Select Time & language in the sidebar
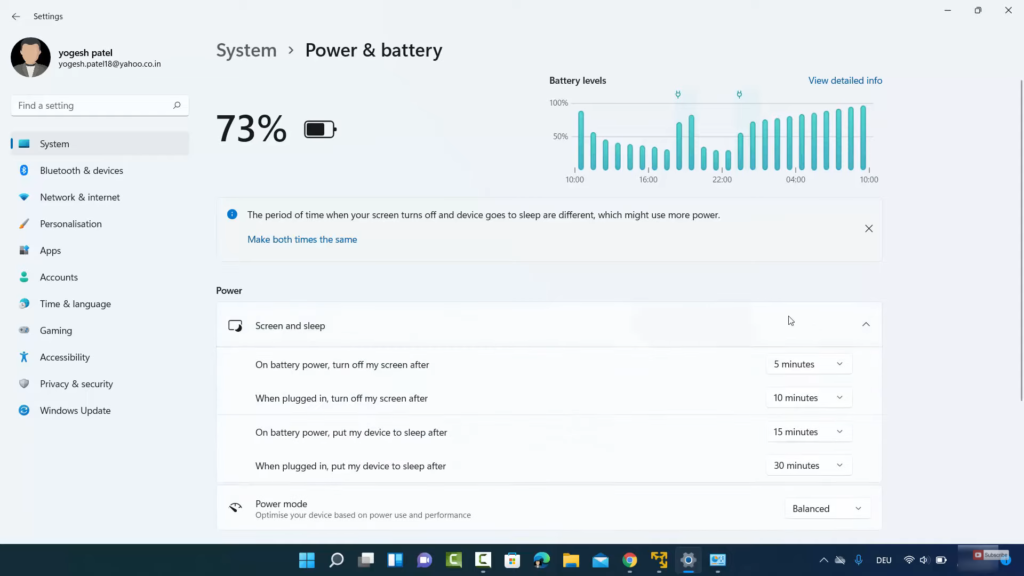Image resolution: width=1024 pixels, height=576 pixels. click(75, 304)
